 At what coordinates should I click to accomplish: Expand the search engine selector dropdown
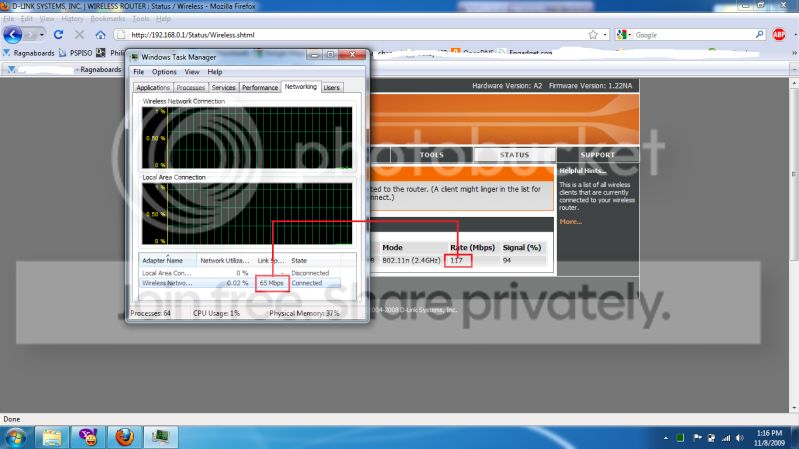(624, 35)
